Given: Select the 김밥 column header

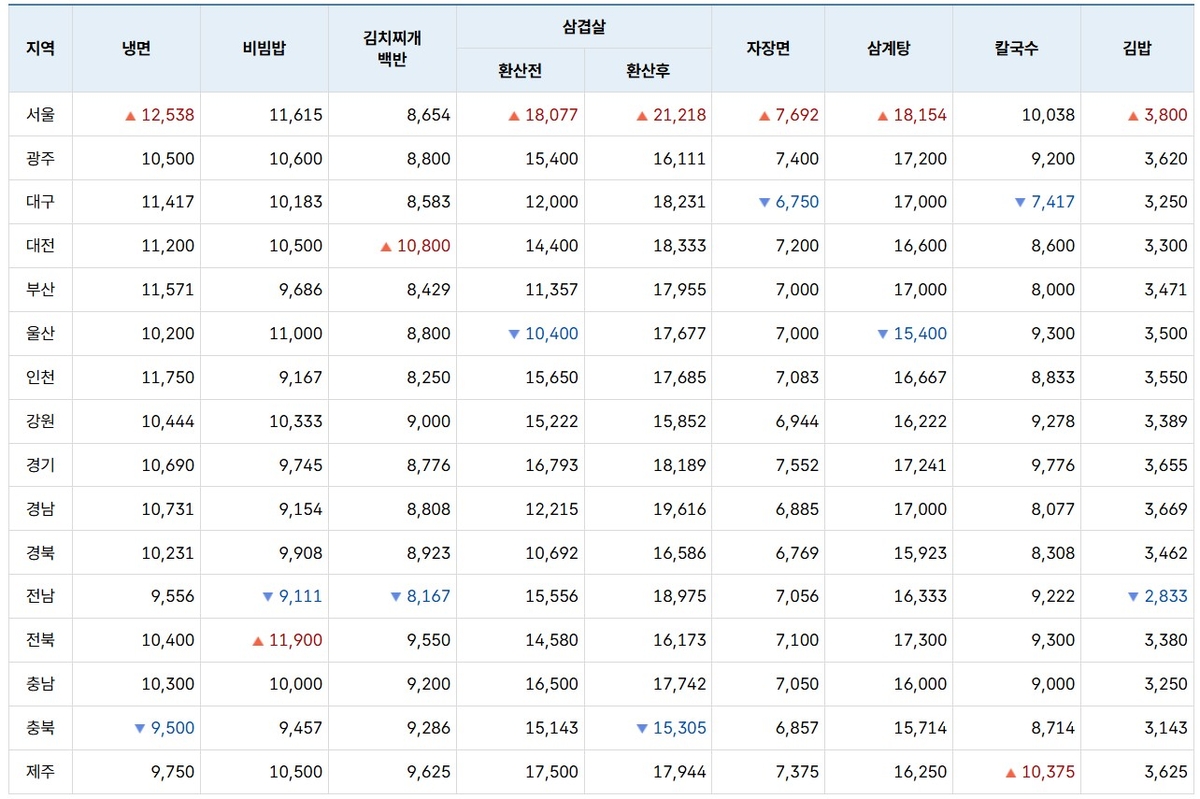Looking at the screenshot, I should [x=1137, y=48].
